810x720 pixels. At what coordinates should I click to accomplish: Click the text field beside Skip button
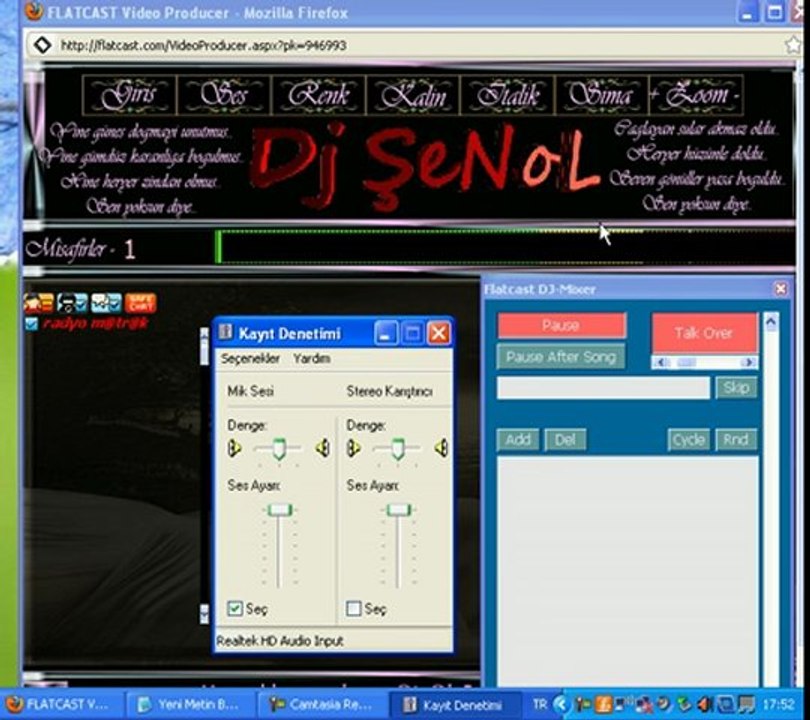(x=603, y=387)
